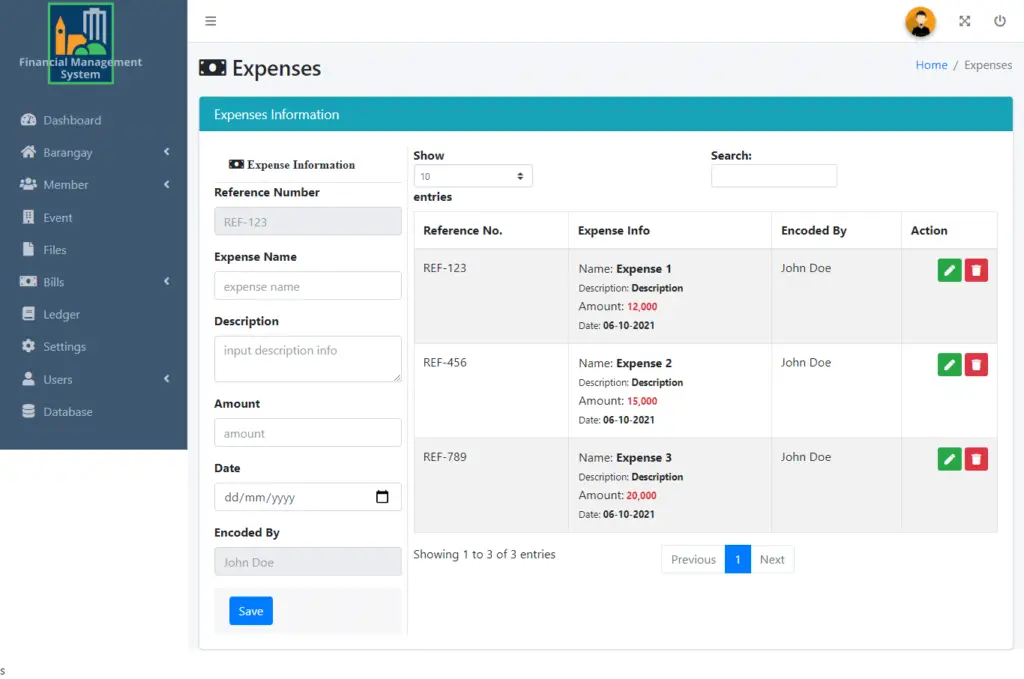1024x679 pixels.
Task: Edit Expense 3 with the green icon
Action: (x=948, y=459)
